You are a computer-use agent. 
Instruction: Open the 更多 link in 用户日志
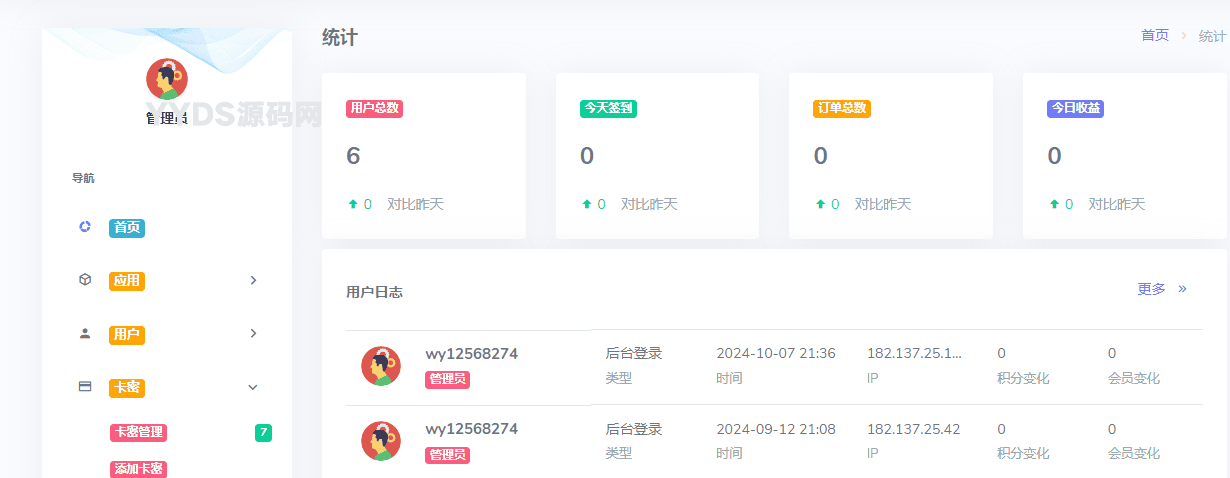coord(1151,289)
